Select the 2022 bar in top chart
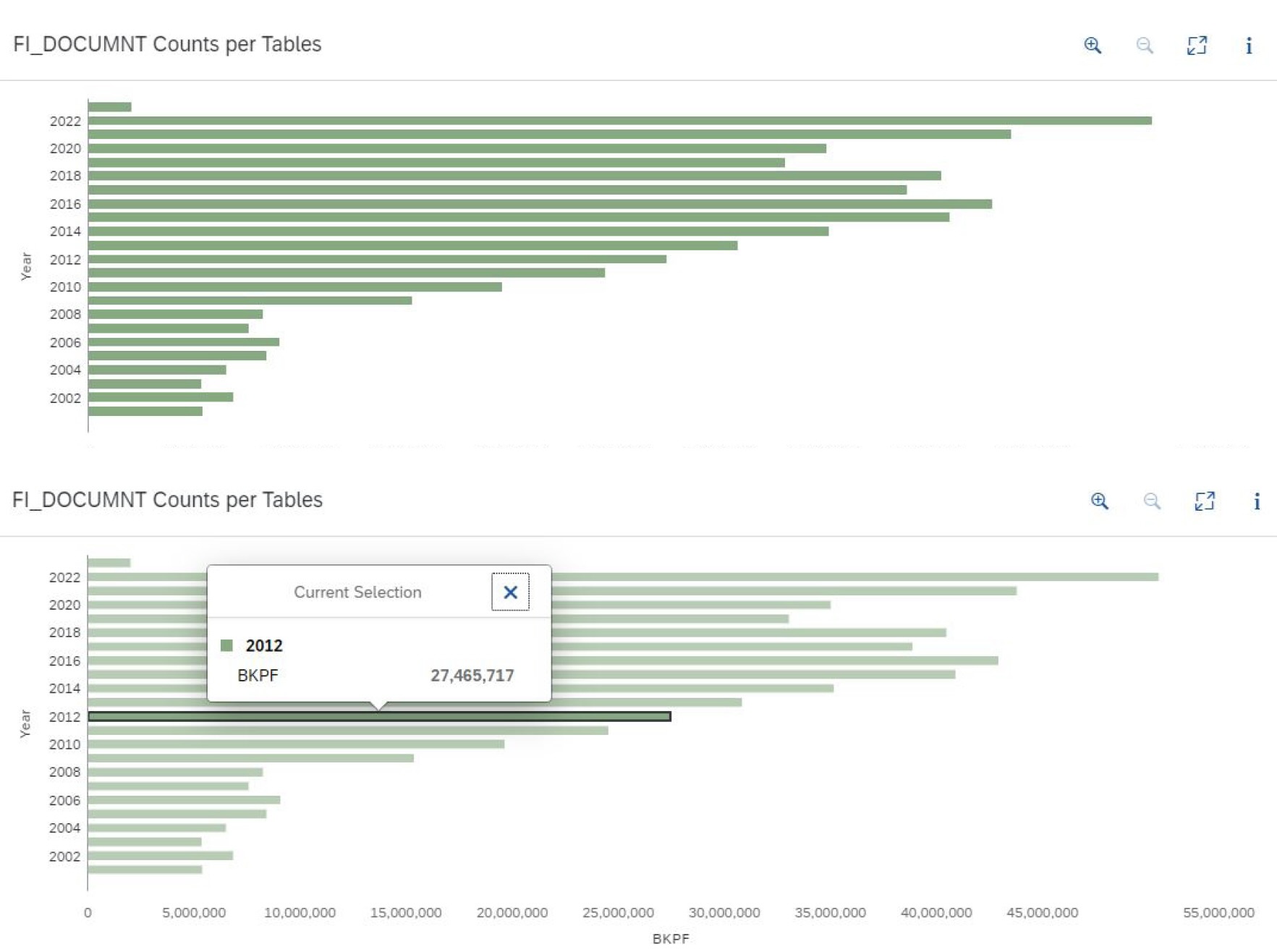The image size is (1277, 952). [619, 121]
